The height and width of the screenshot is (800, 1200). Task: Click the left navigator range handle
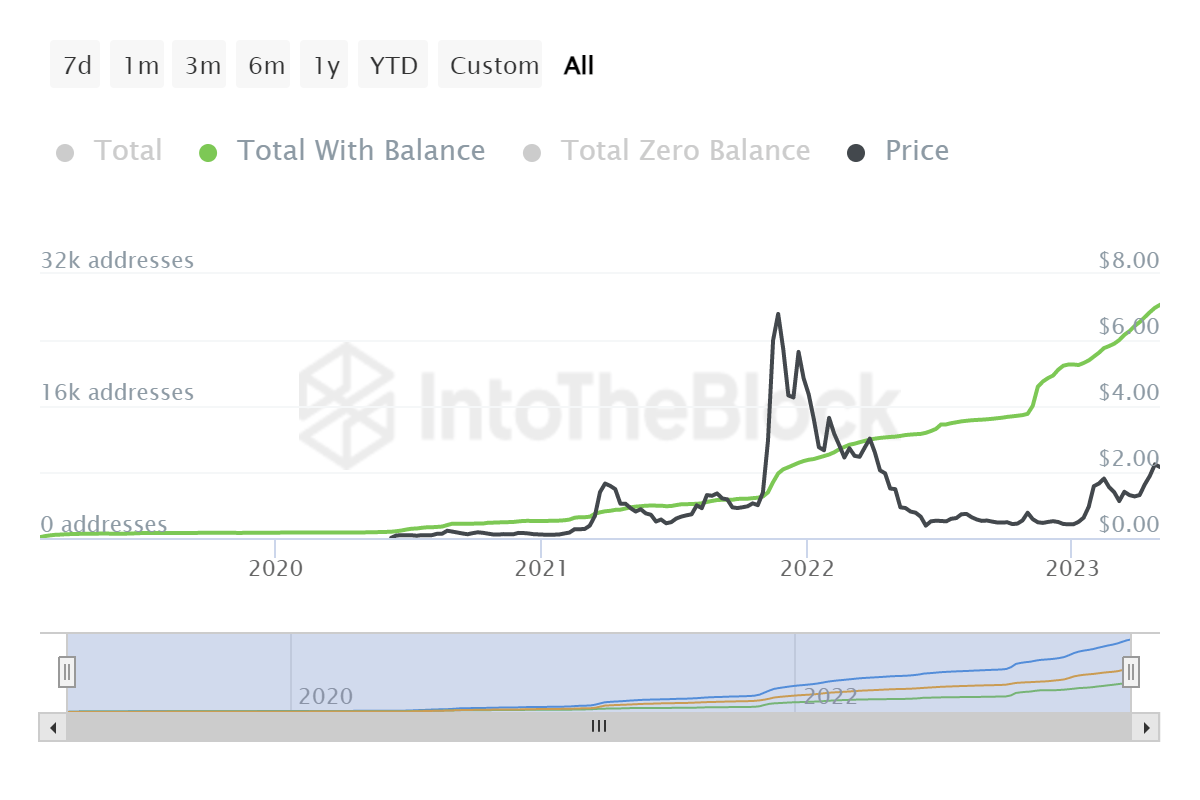pos(67,671)
